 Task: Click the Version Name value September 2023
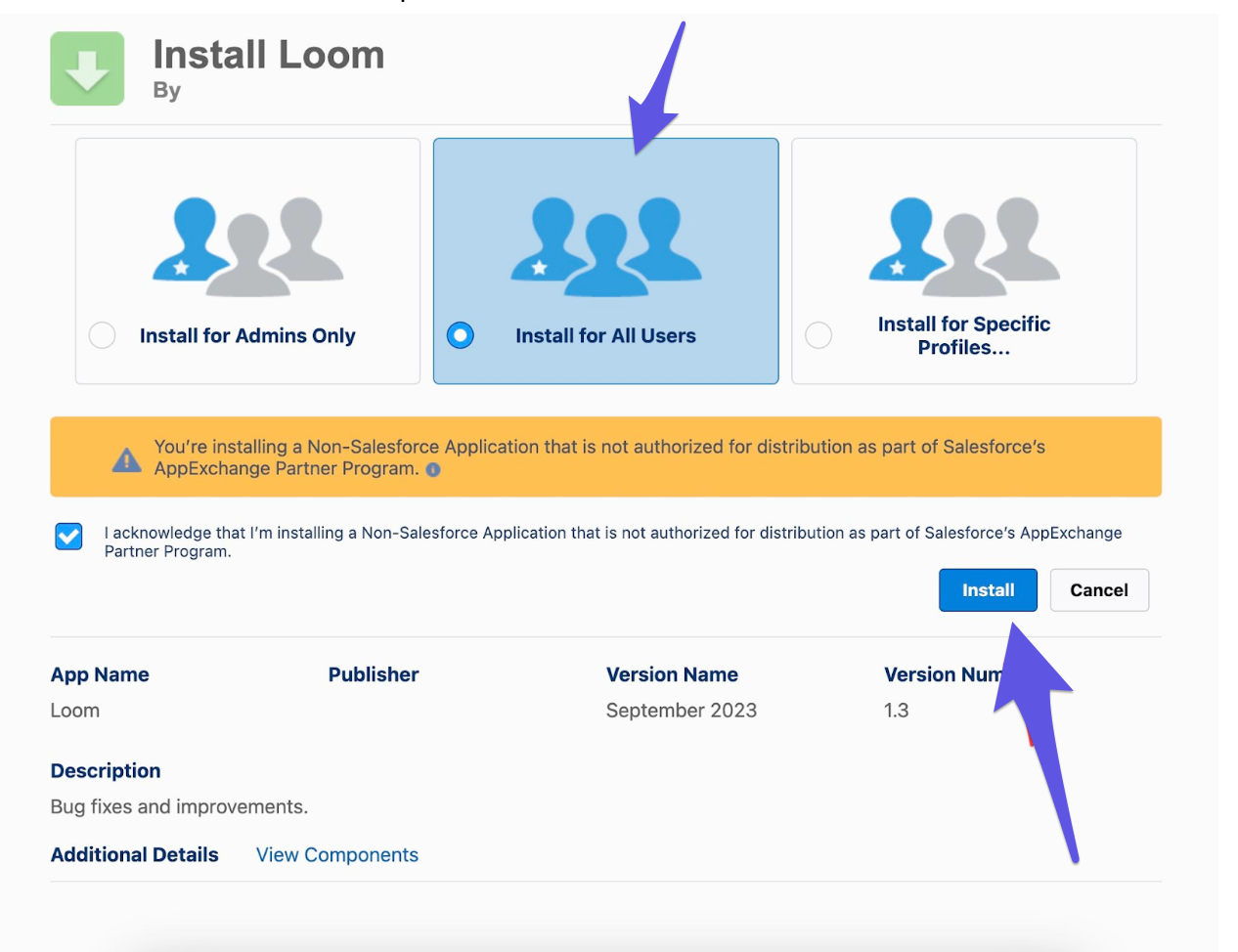coord(682,711)
